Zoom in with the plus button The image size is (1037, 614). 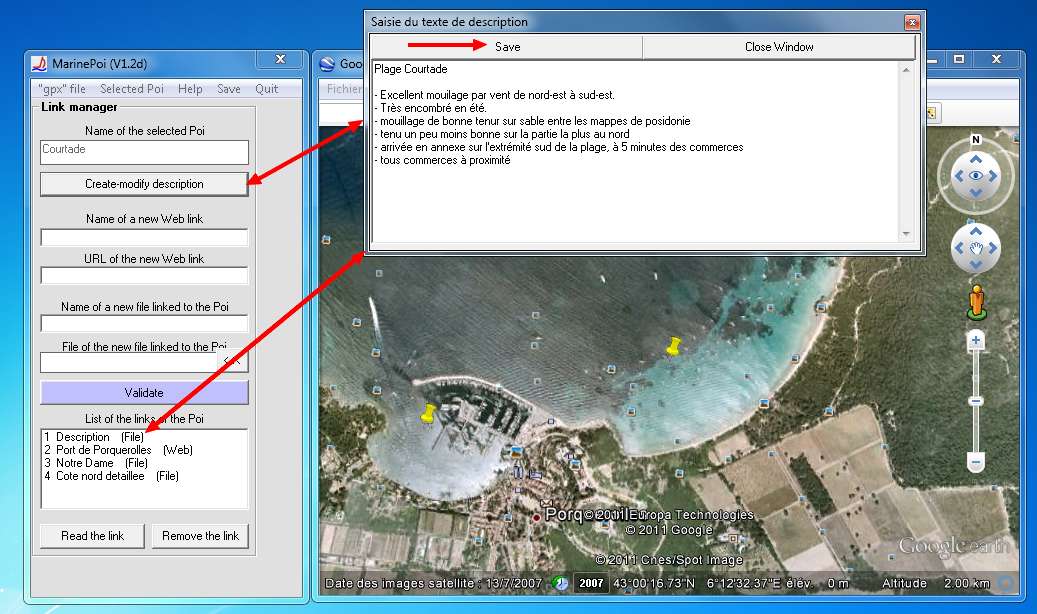[x=975, y=341]
